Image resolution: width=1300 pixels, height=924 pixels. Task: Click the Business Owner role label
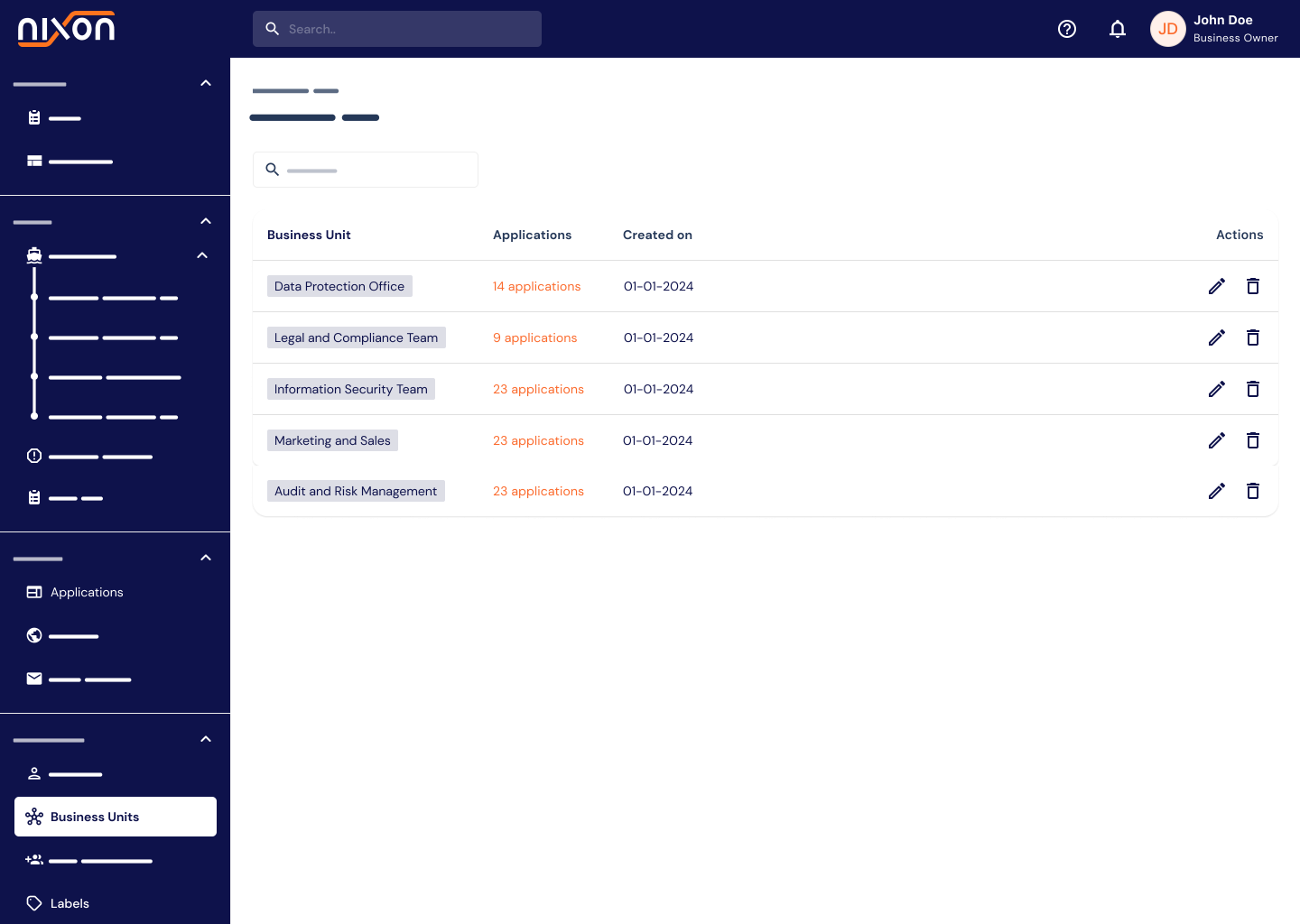point(1235,38)
